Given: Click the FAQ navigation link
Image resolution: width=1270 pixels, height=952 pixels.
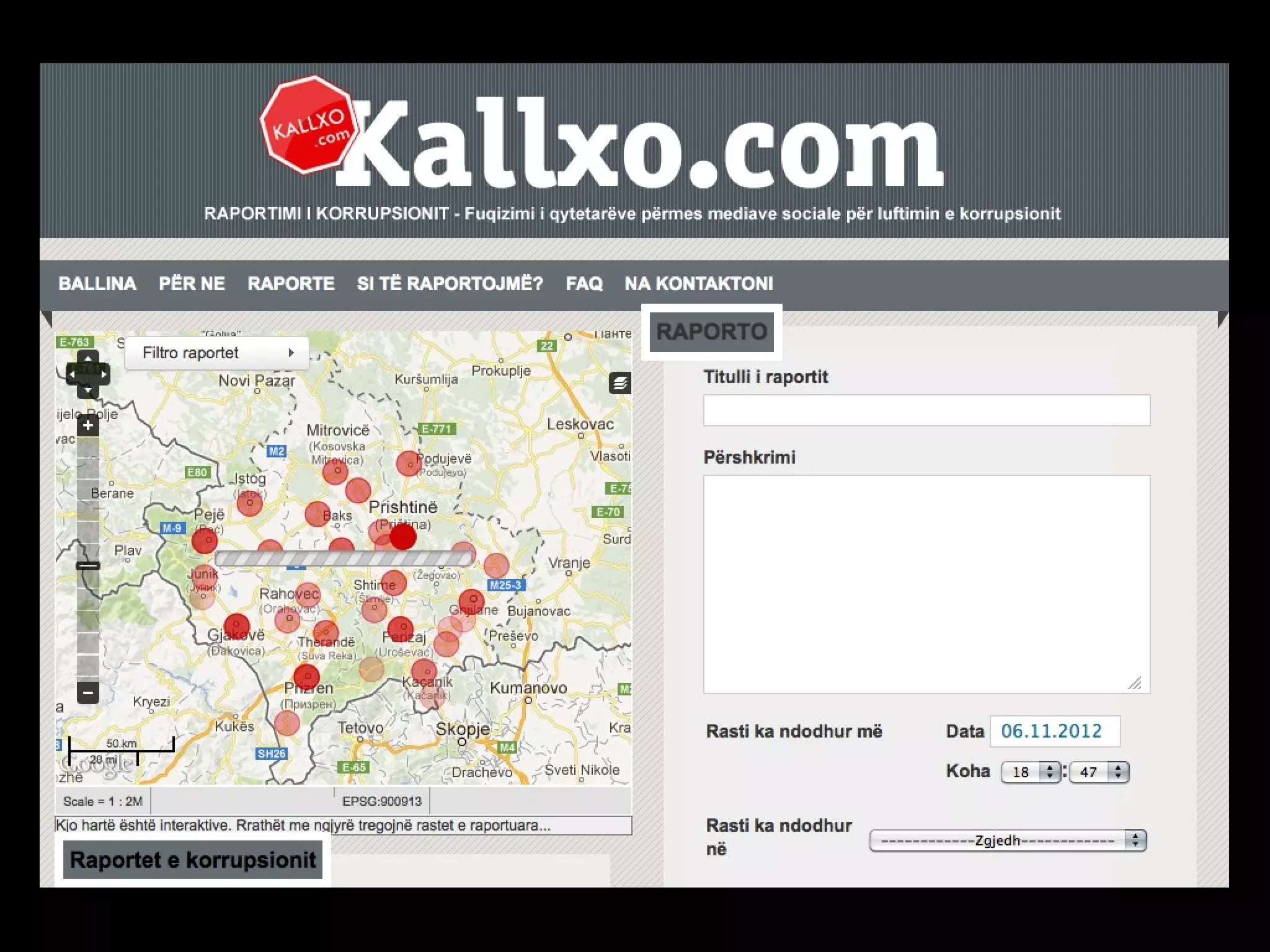Looking at the screenshot, I should tap(584, 284).
